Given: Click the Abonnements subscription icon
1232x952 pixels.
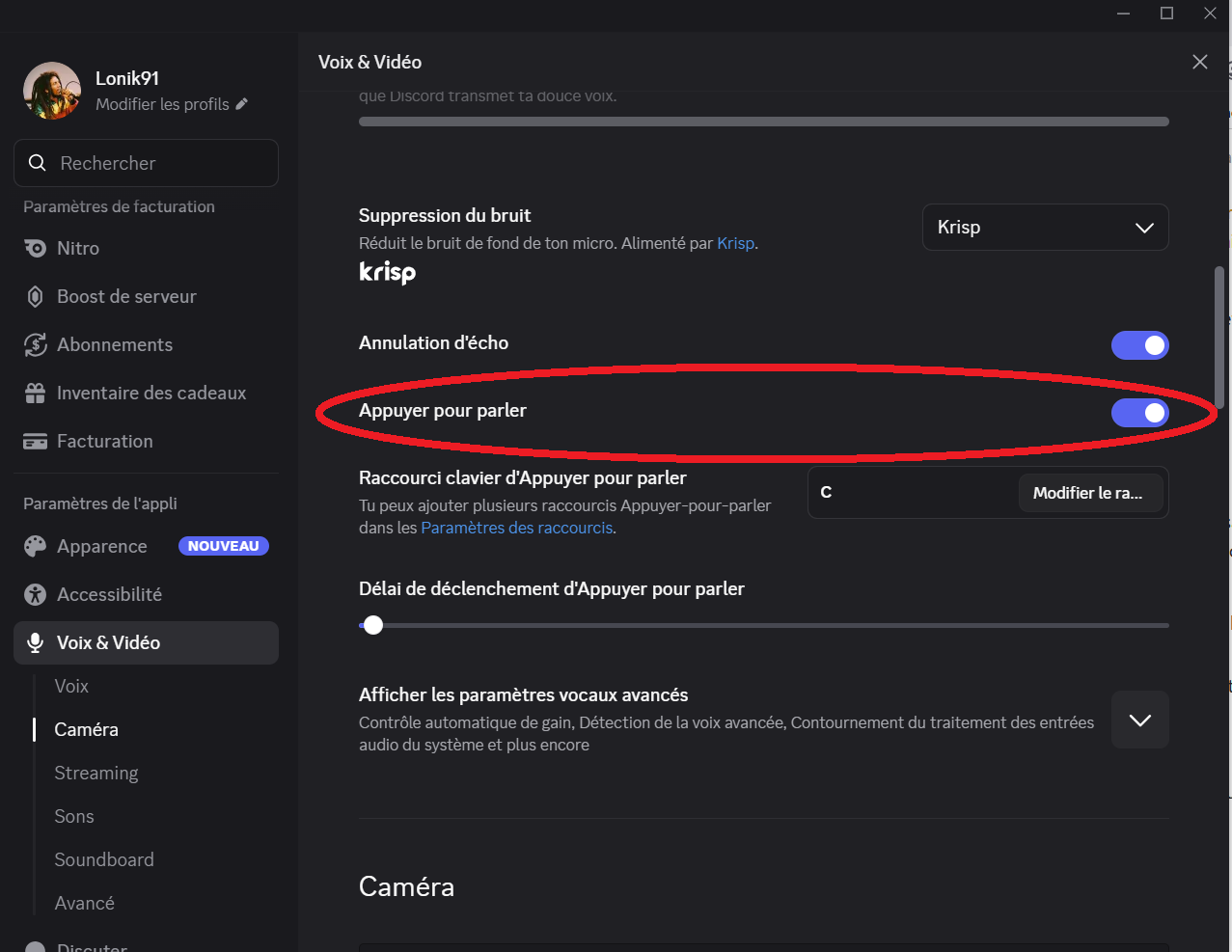Looking at the screenshot, I should coord(36,344).
